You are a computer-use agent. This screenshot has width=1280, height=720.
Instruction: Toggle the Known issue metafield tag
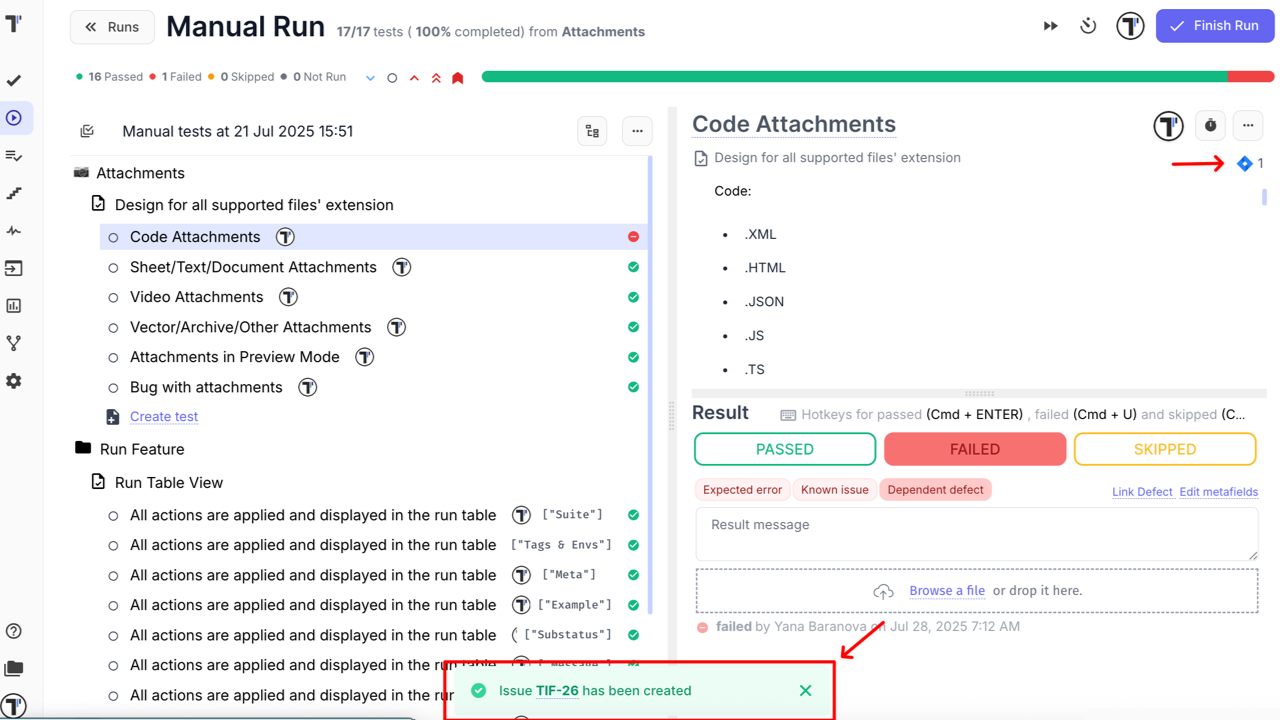834,489
